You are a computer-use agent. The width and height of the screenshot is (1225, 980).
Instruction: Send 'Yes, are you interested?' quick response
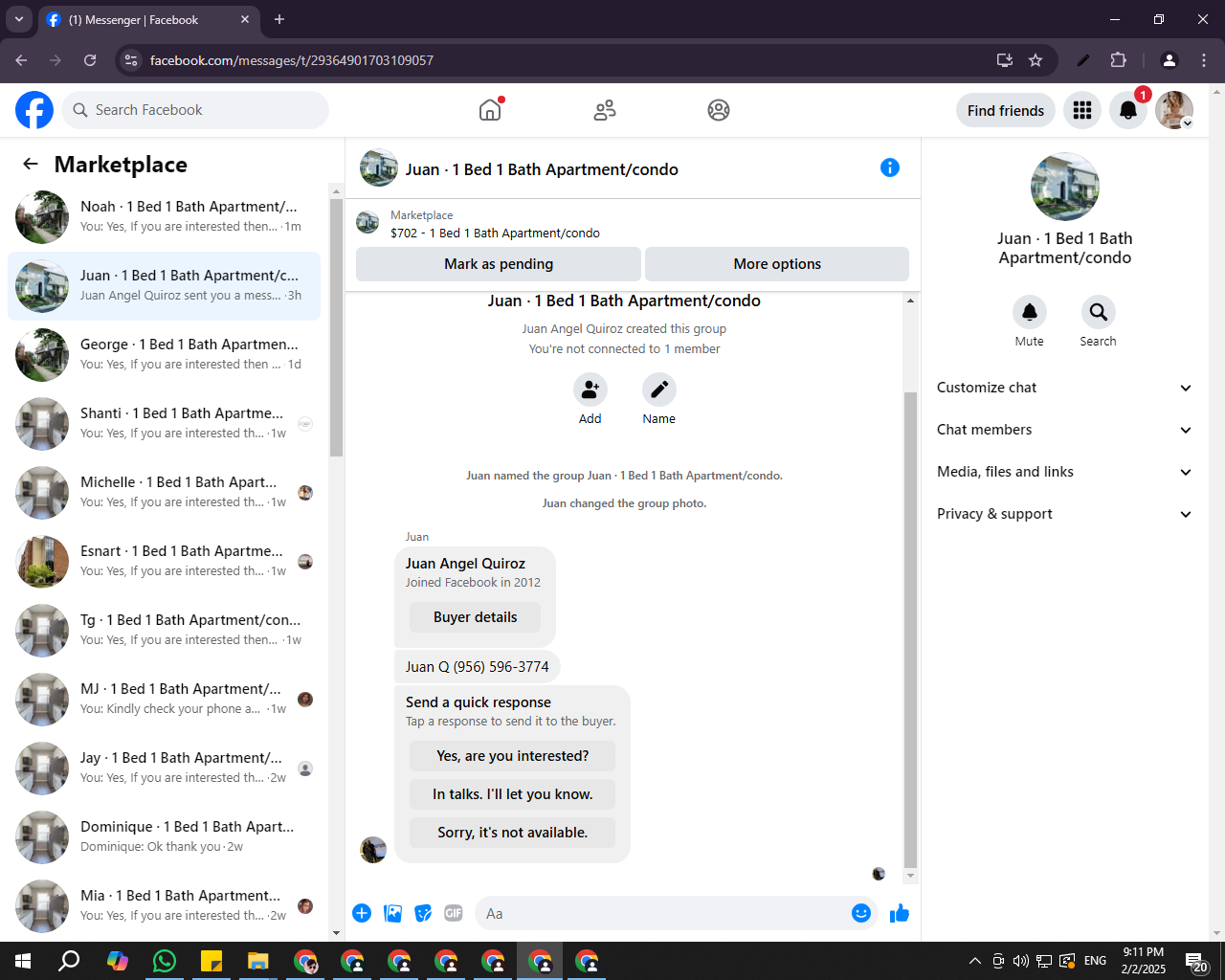tap(512, 756)
